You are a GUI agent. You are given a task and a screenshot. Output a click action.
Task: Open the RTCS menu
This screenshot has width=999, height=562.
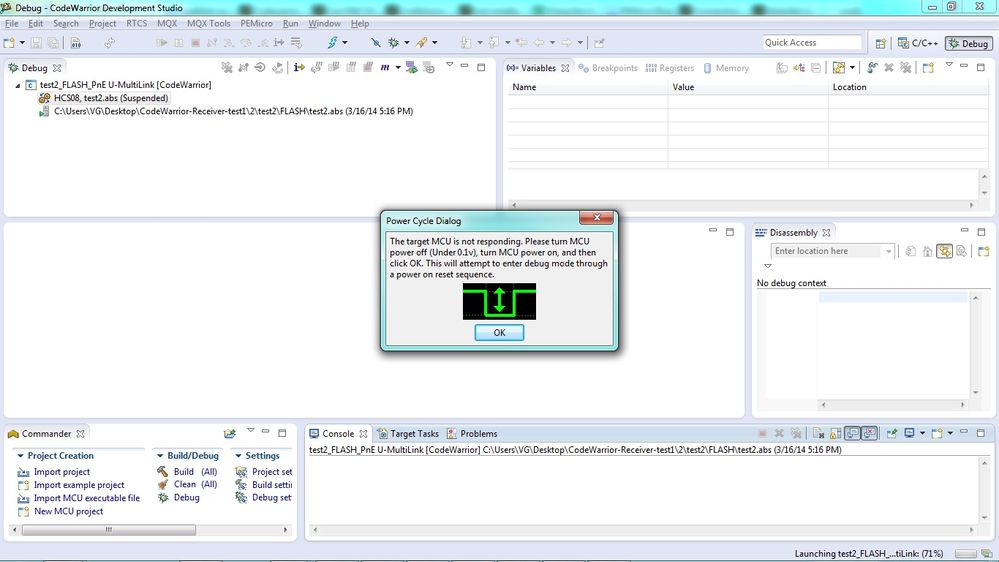(136, 23)
